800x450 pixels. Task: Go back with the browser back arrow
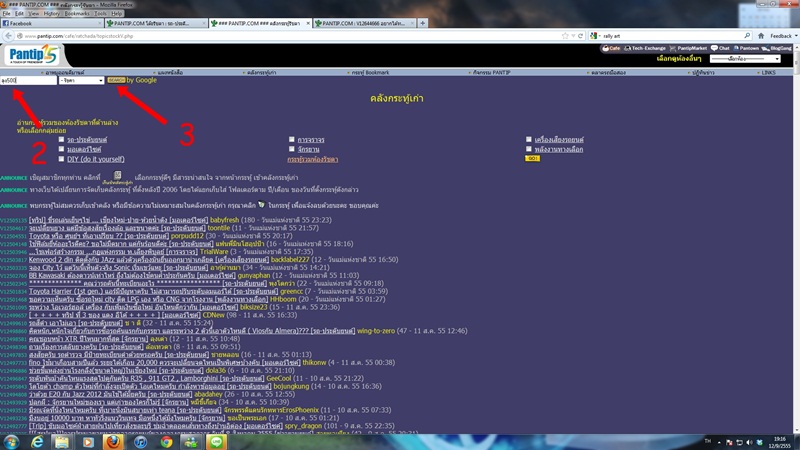click(x=8, y=36)
